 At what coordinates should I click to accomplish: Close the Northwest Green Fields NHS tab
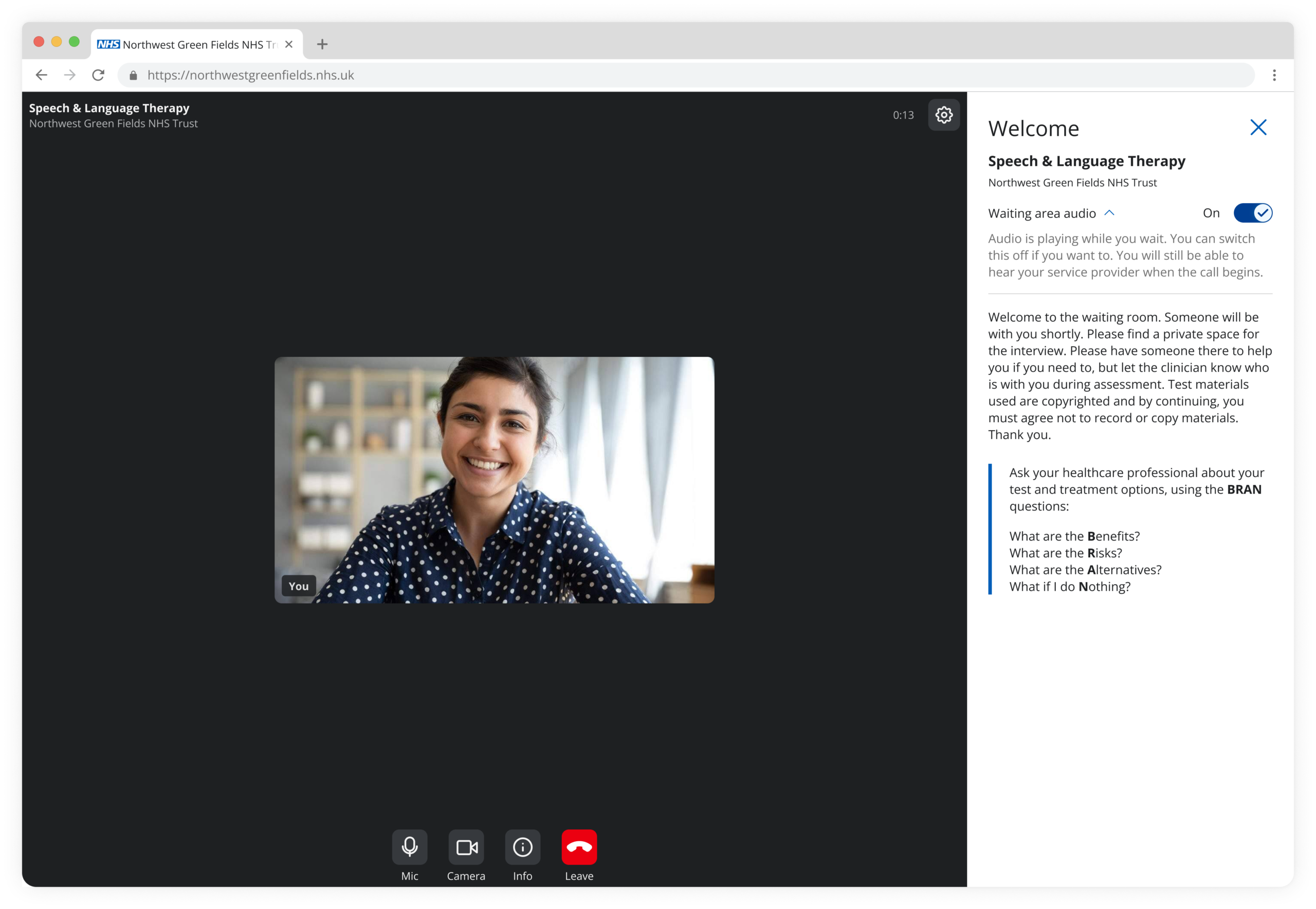[289, 44]
